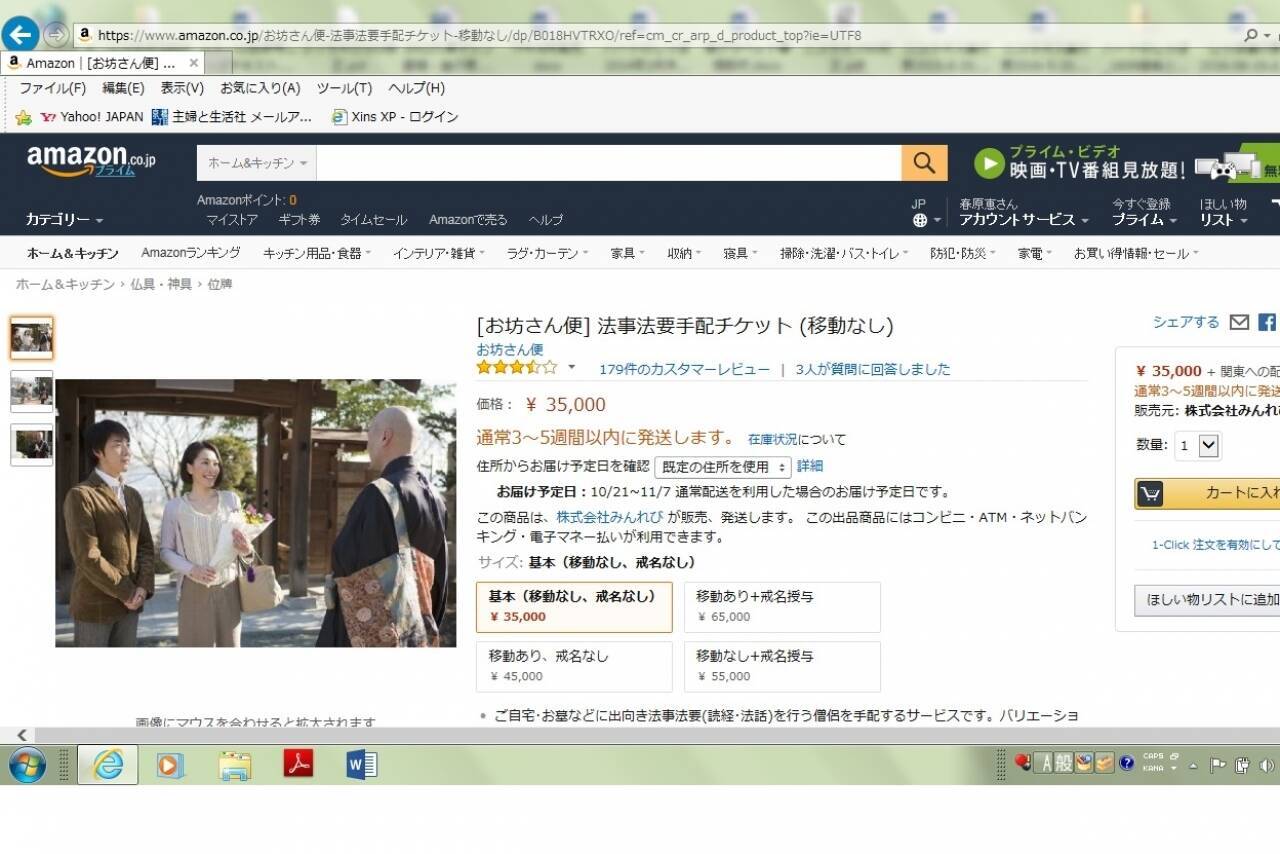1280x854 pixels.
Task: Select the 移動あり+戒名授与 ¥65,000 option
Action: click(782, 606)
